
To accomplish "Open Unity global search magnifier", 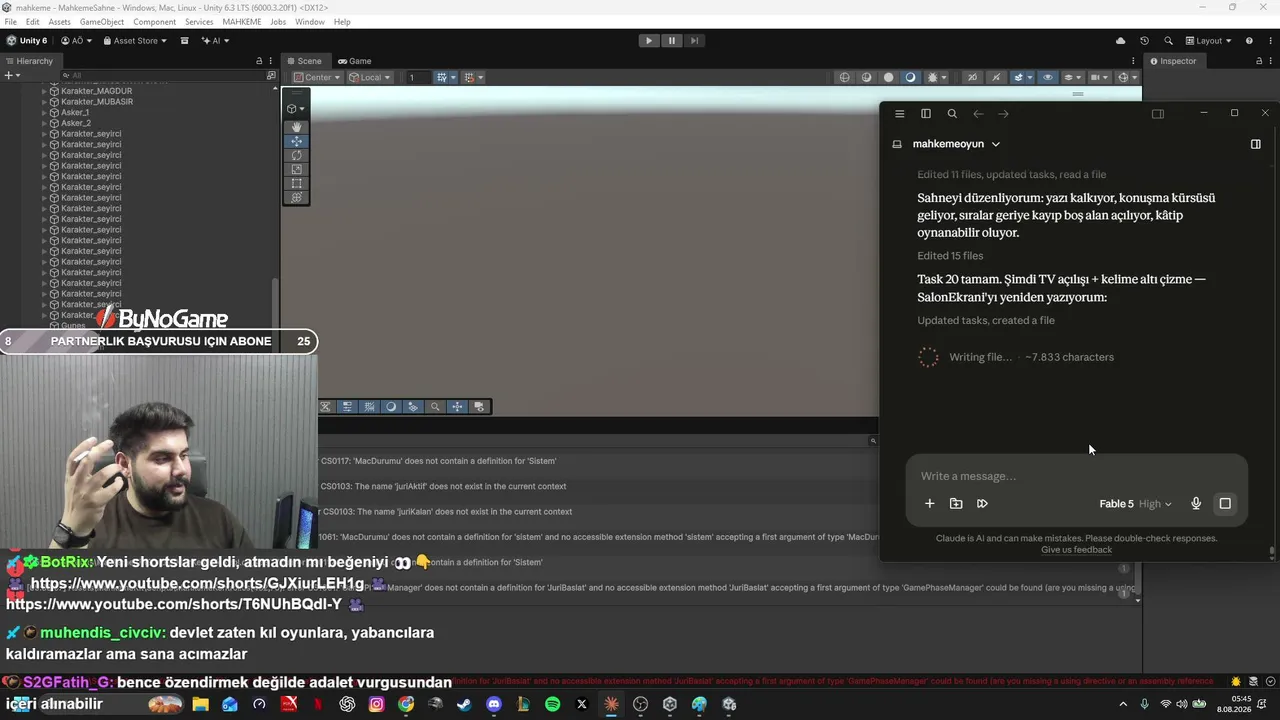I will pos(1168,41).
